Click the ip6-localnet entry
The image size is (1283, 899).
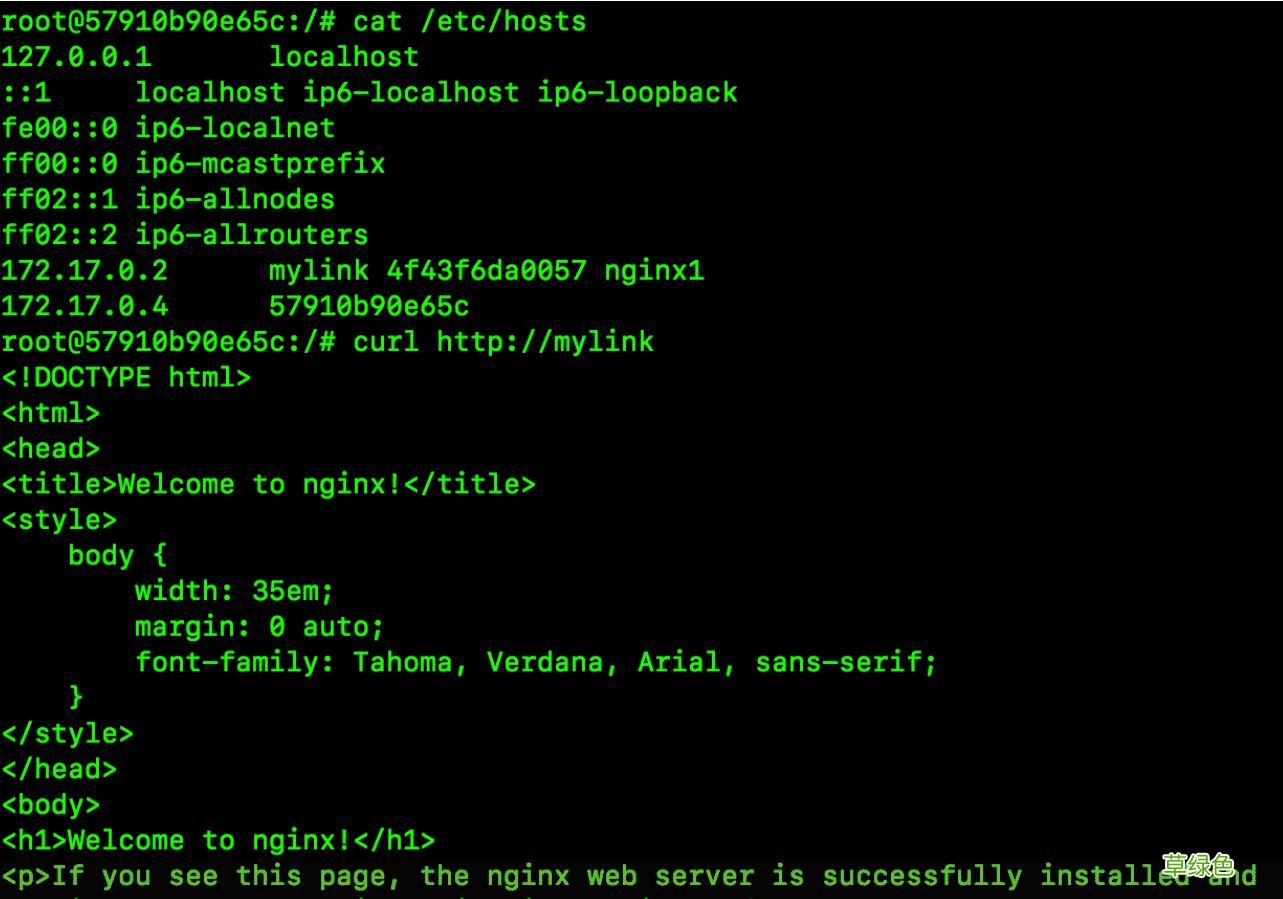(235, 128)
